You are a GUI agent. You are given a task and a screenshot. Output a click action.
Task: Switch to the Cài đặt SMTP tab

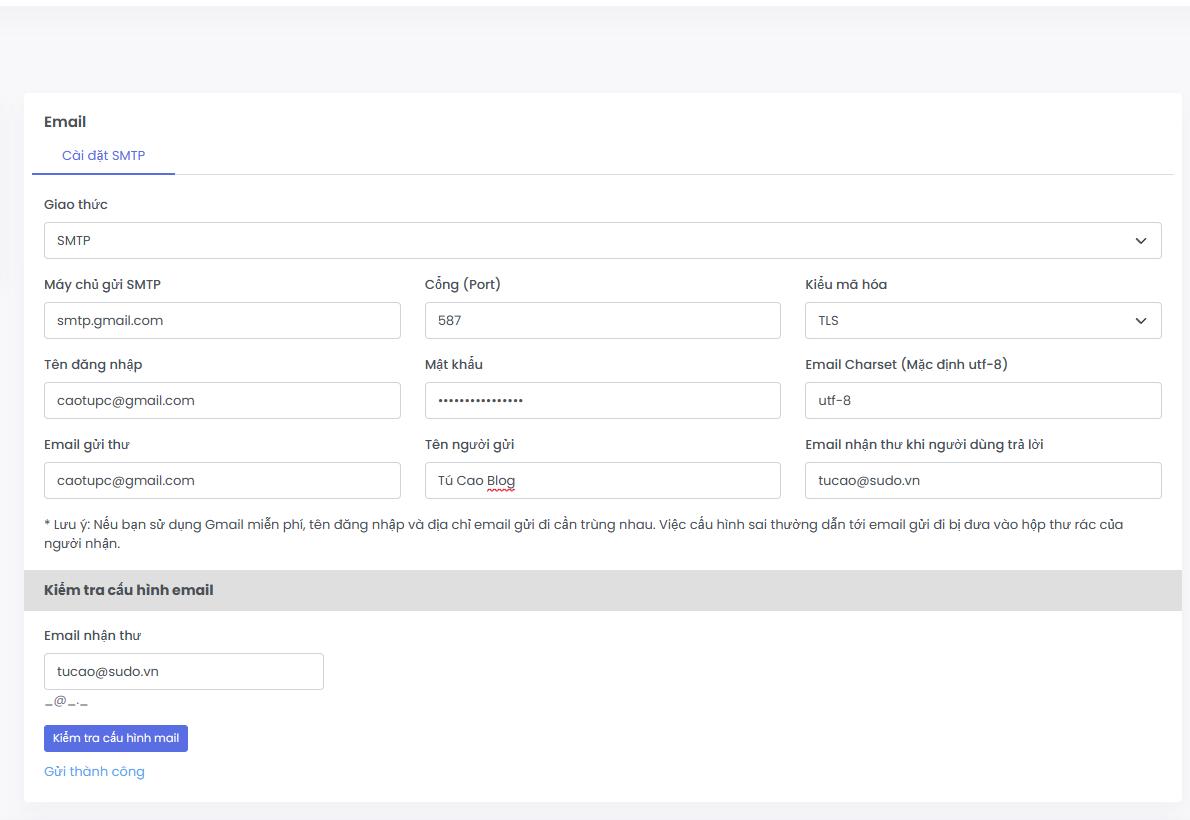point(103,155)
